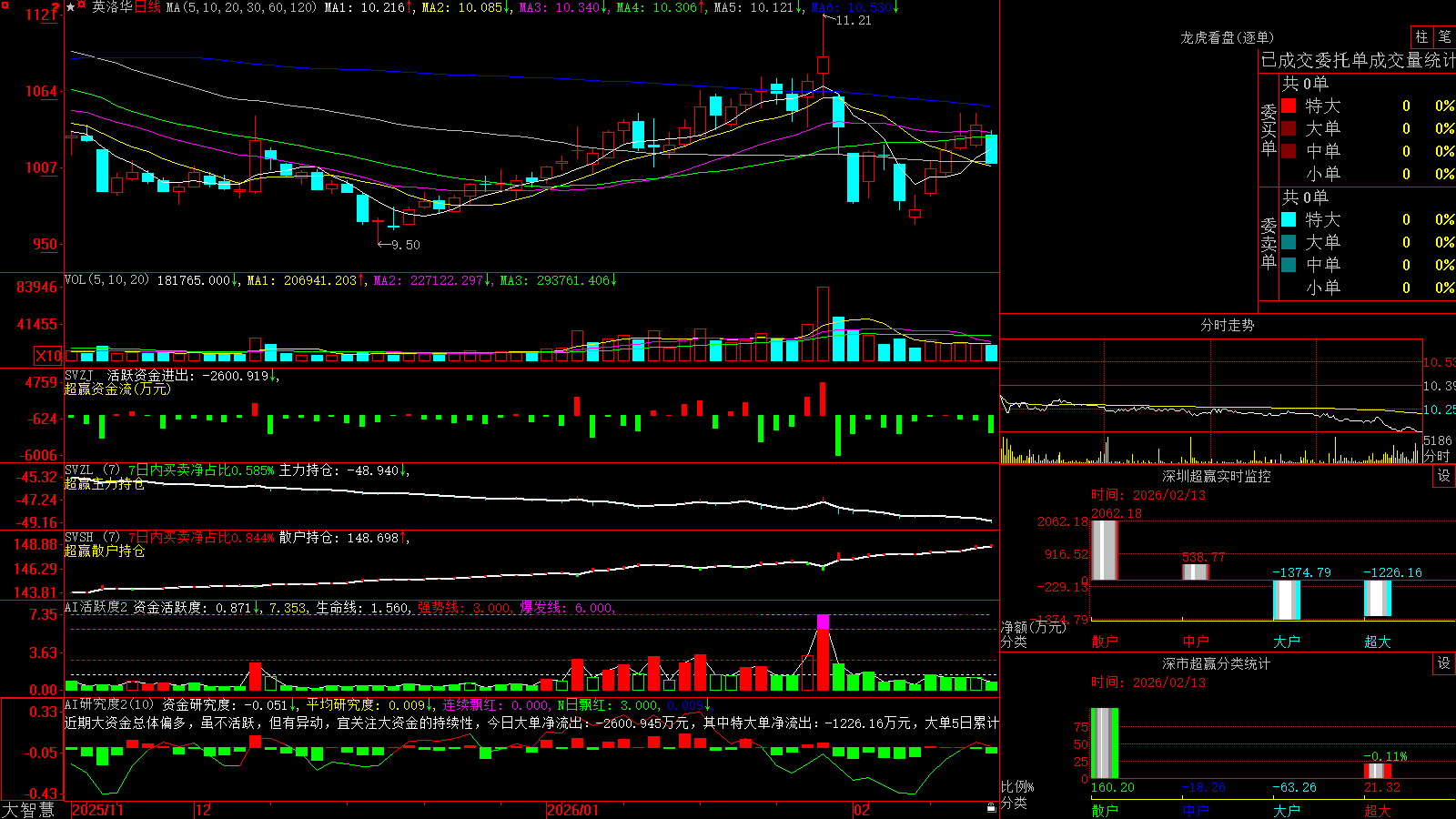Click the 已成交委托单成交量统计 header

[1358, 60]
